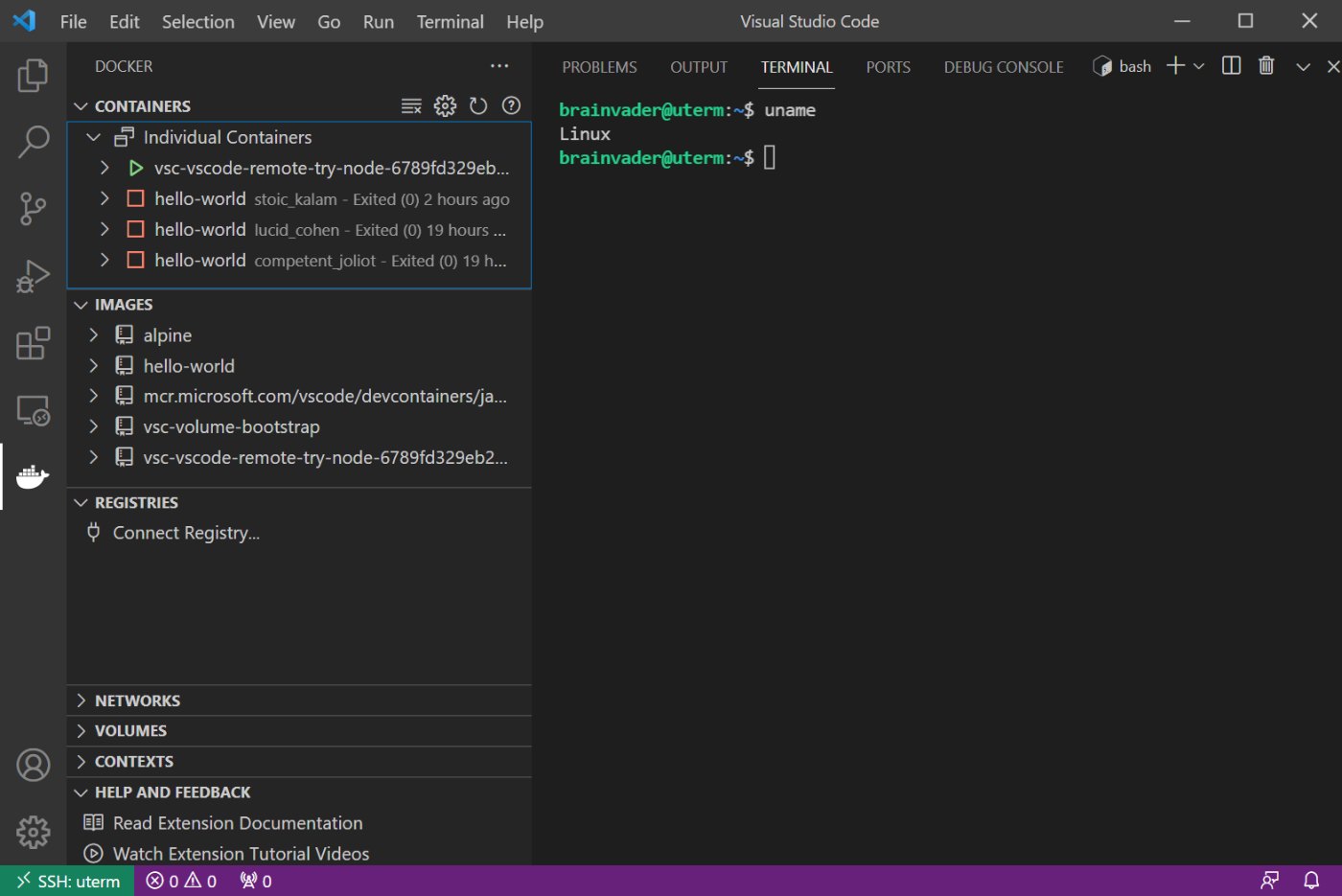Screen dimensions: 1342x896
Task: Collapse the Individual Containers group
Action: point(93,137)
